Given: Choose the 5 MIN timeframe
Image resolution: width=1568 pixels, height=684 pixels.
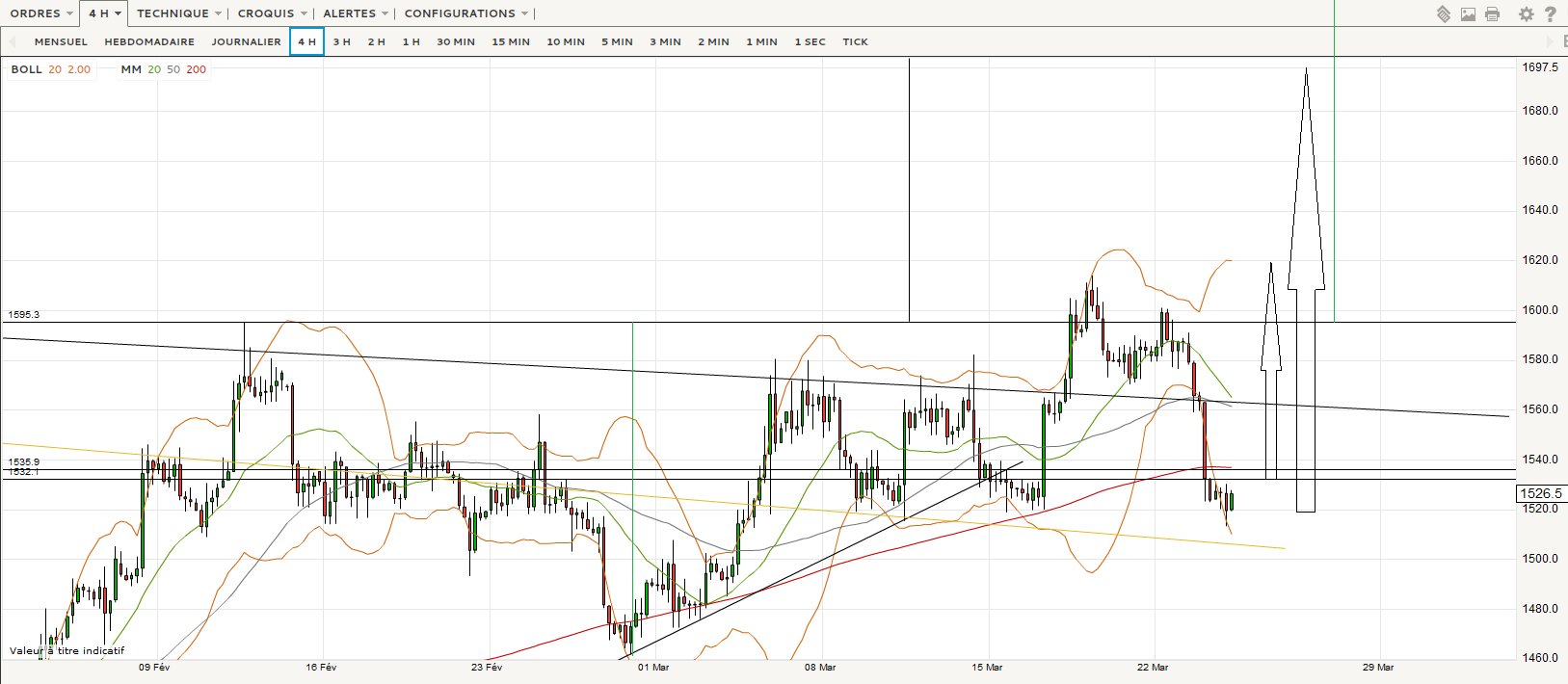Looking at the screenshot, I should click(617, 41).
